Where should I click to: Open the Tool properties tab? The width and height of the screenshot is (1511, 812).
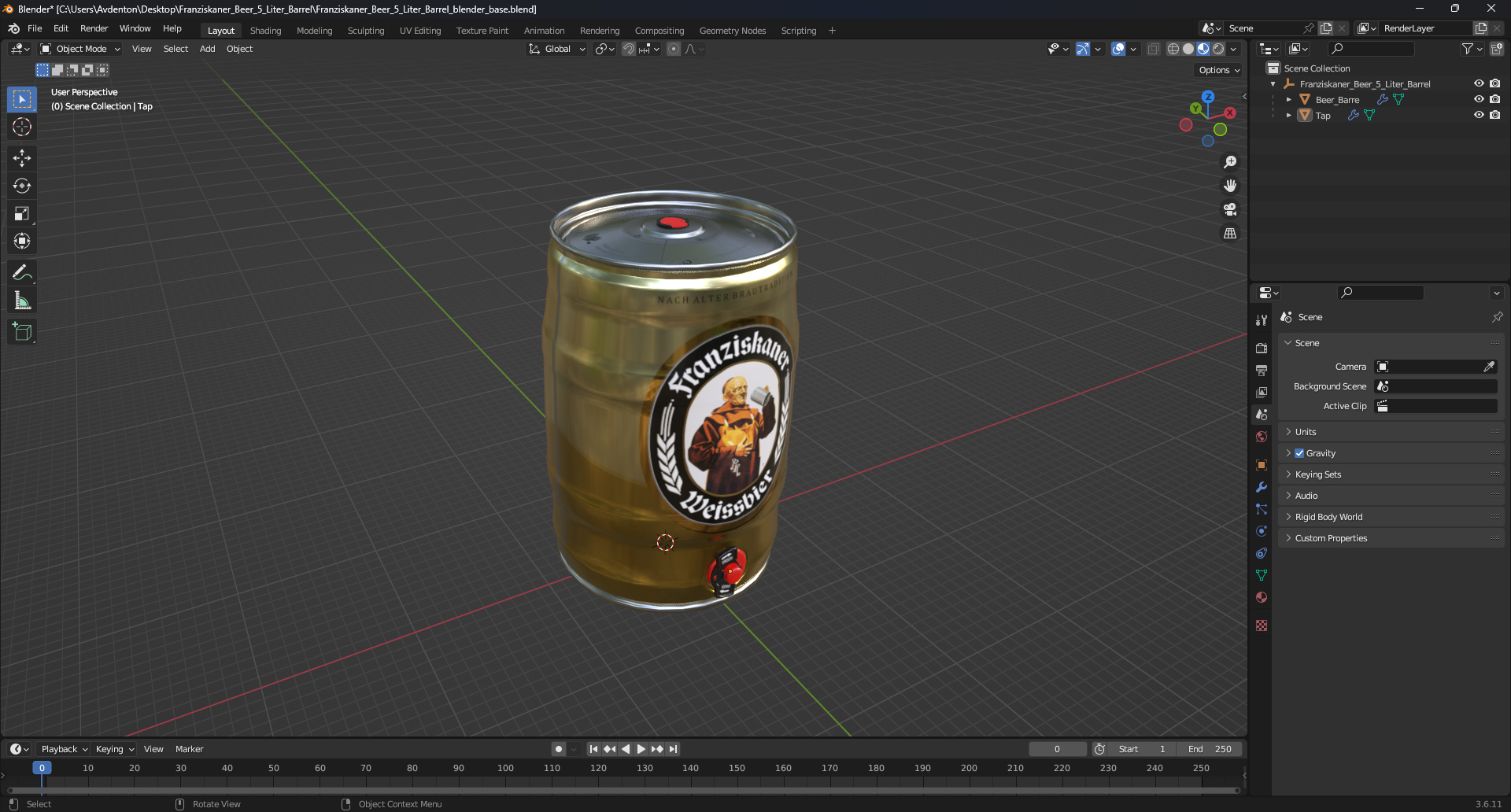pos(1262,319)
